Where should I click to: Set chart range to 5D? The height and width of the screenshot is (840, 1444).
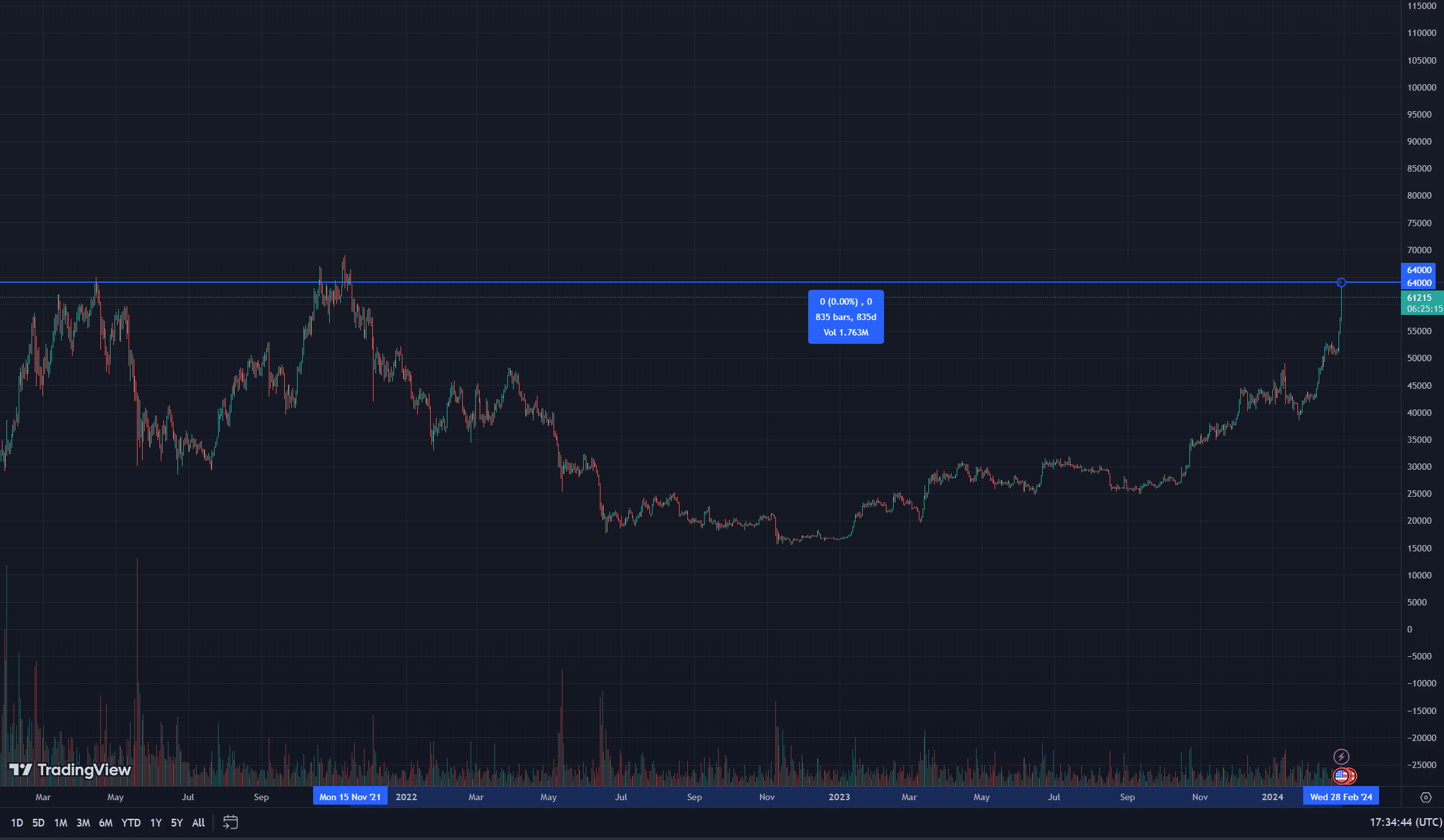(x=39, y=823)
